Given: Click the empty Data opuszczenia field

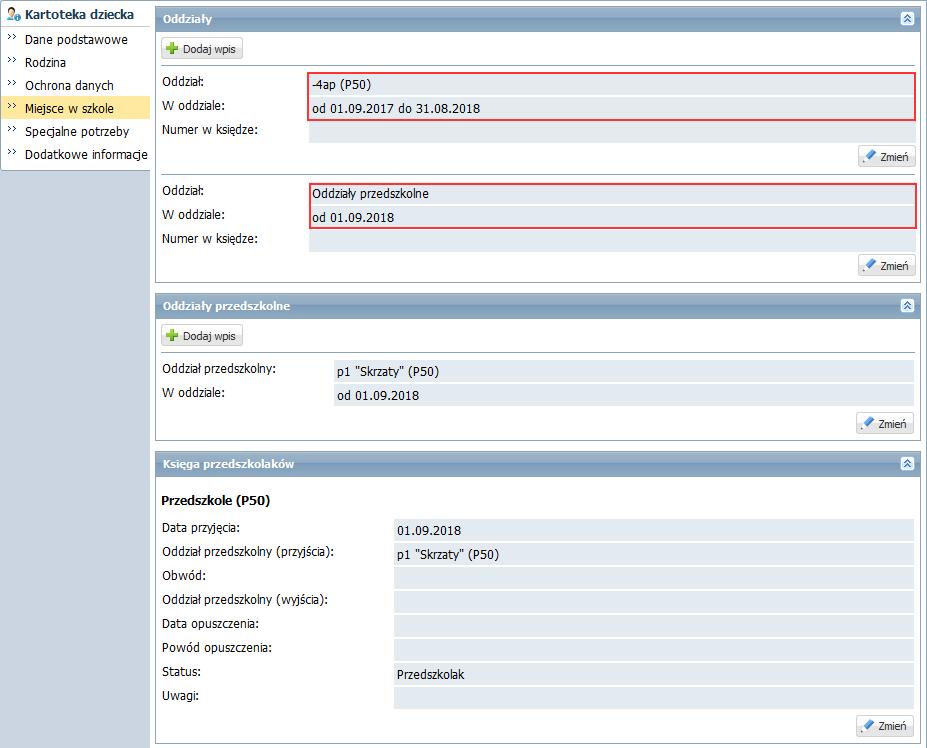Looking at the screenshot, I should (654, 626).
